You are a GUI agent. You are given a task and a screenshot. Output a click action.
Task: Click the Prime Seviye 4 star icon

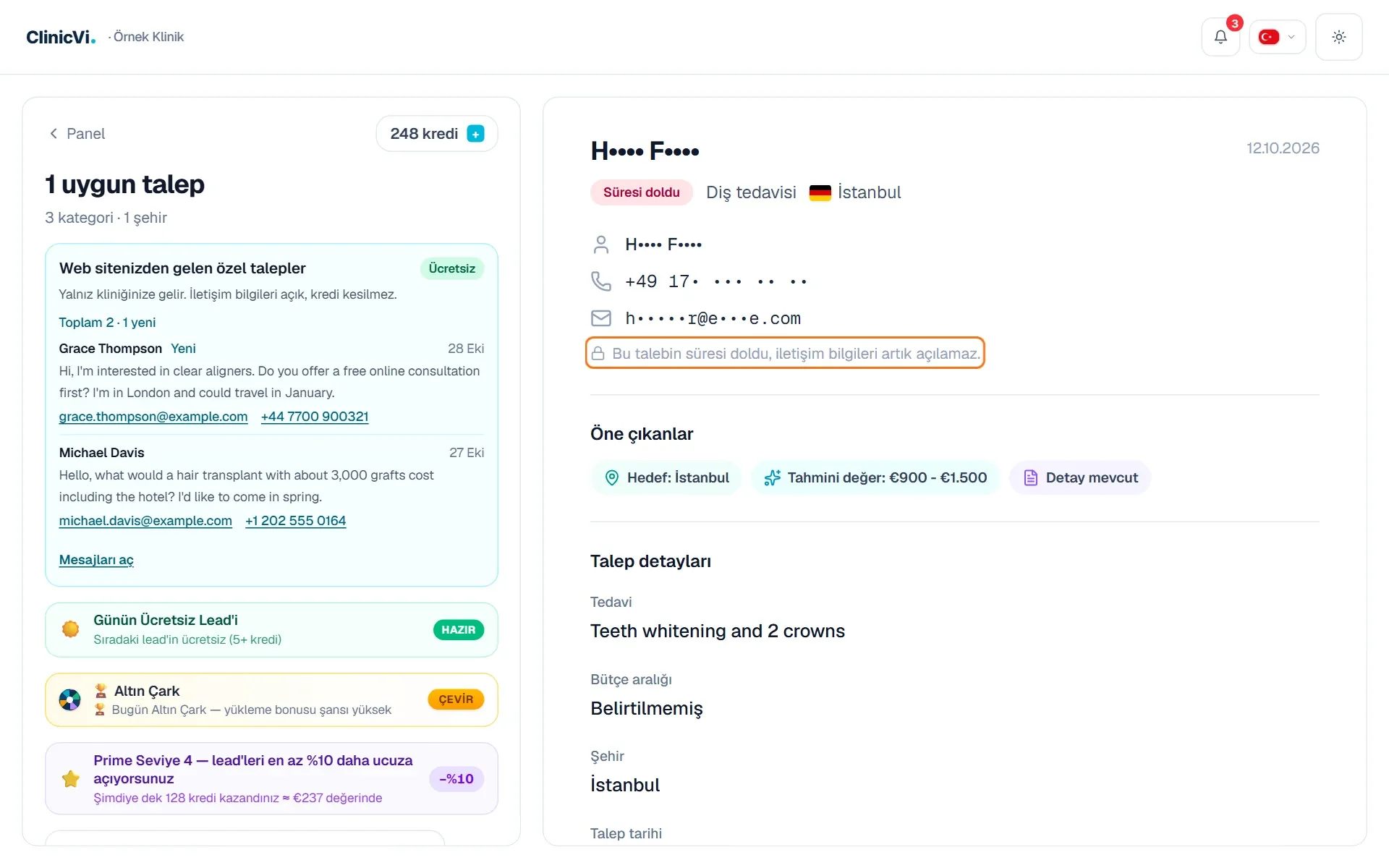click(71, 779)
